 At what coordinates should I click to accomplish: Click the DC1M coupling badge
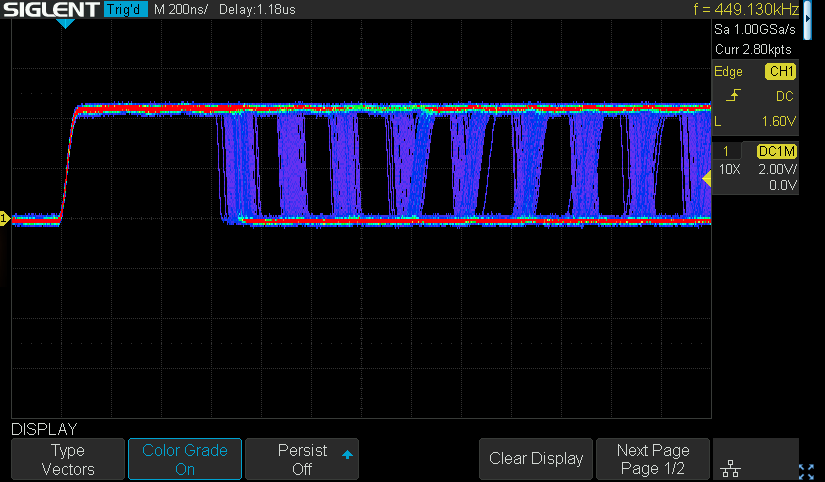tap(777, 152)
